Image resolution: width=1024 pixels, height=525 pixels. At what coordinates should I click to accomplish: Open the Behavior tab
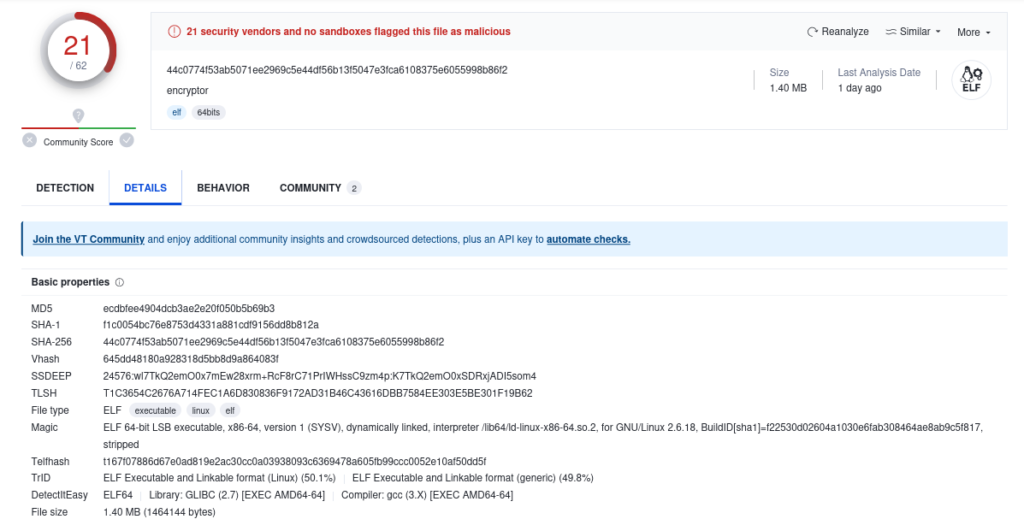223,187
